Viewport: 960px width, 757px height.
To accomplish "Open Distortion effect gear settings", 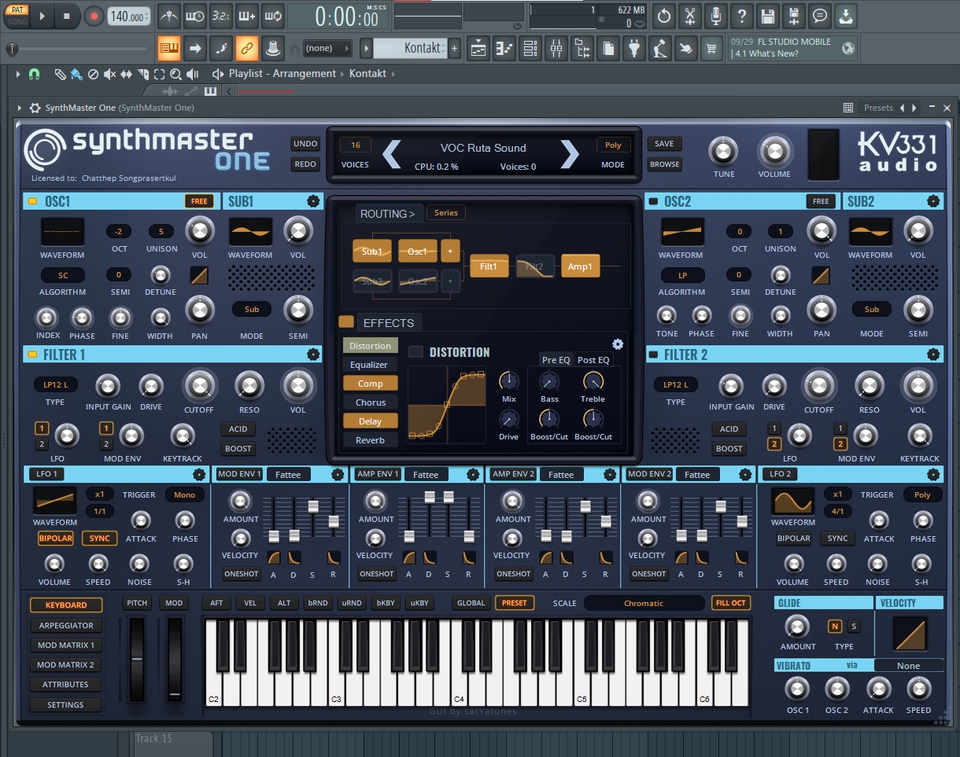I will pyautogui.click(x=618, y=344).
